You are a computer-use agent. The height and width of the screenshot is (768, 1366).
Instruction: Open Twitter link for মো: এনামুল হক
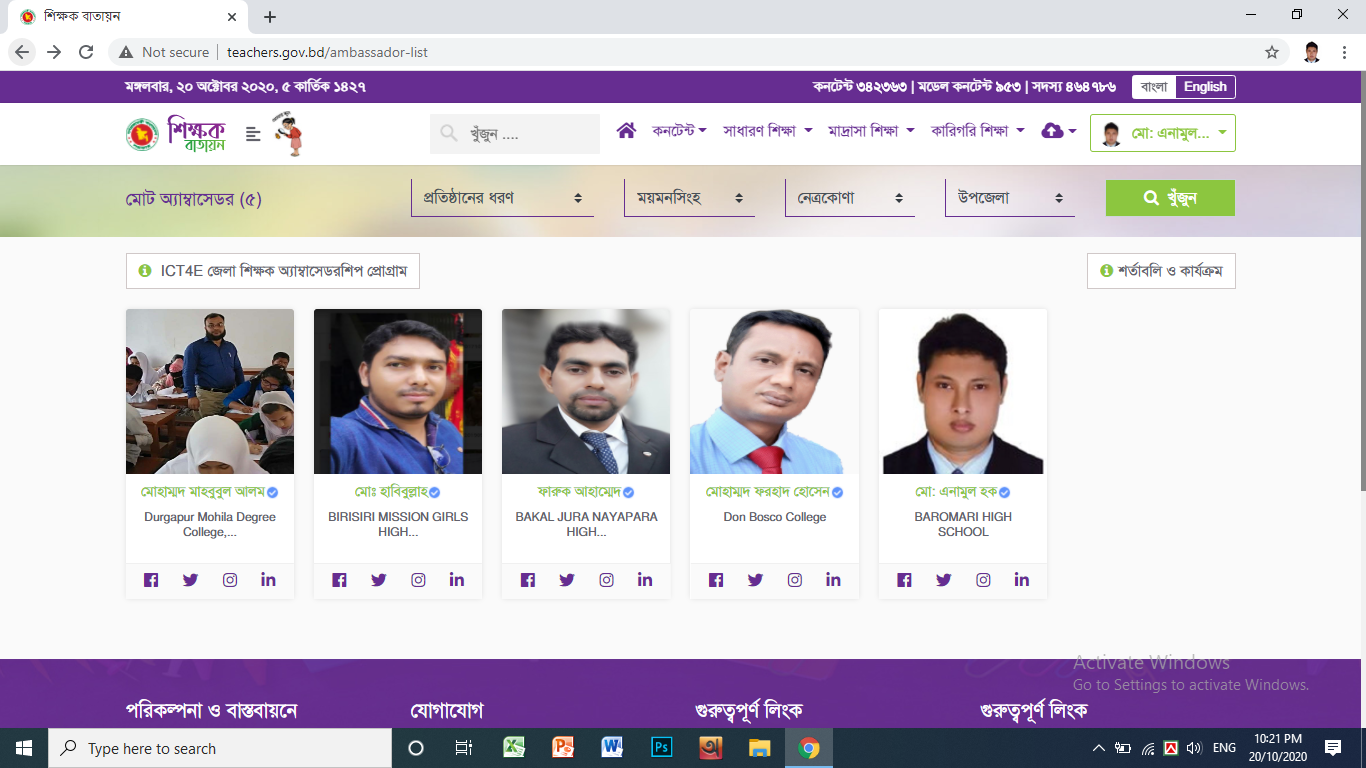(943, 580)
